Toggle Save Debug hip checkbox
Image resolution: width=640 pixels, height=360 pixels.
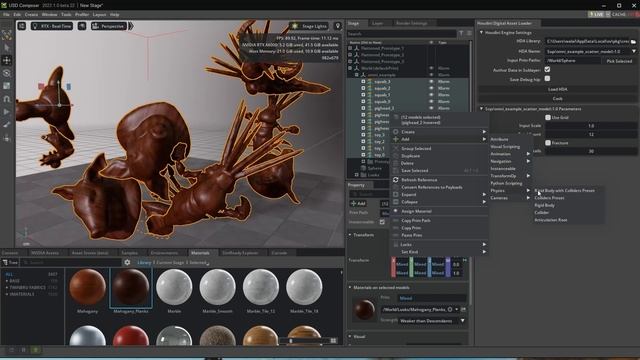pyautogui.click(x=547, y=79)
